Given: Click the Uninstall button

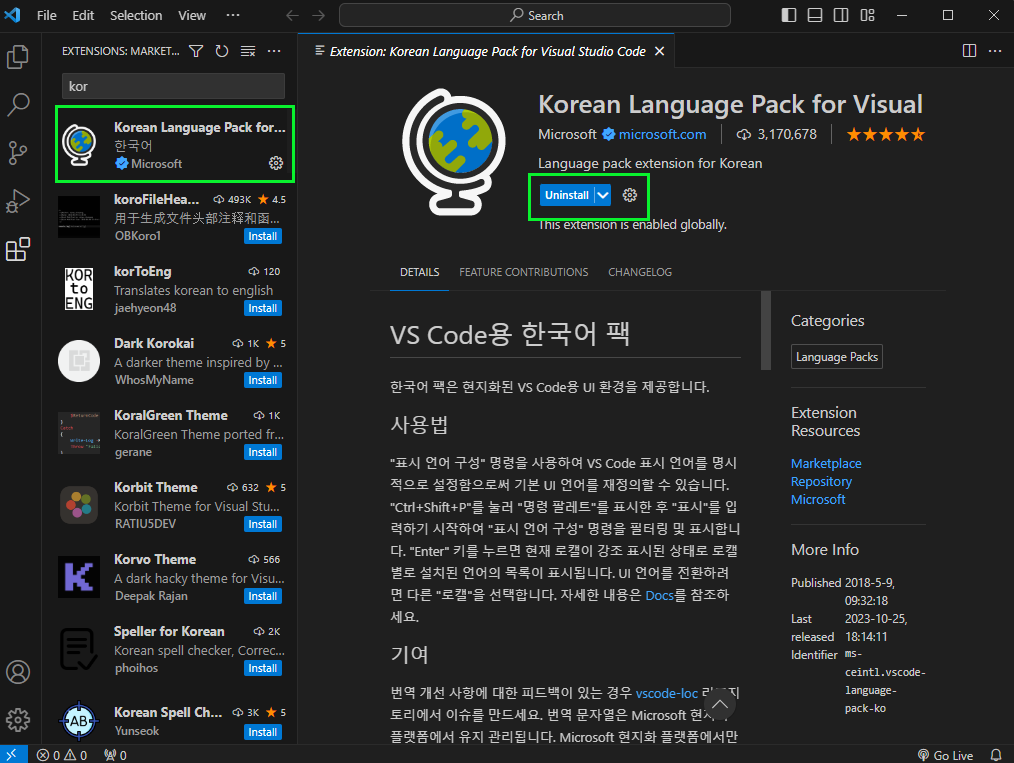Looking at the screenshot, I should click(566, 195).
